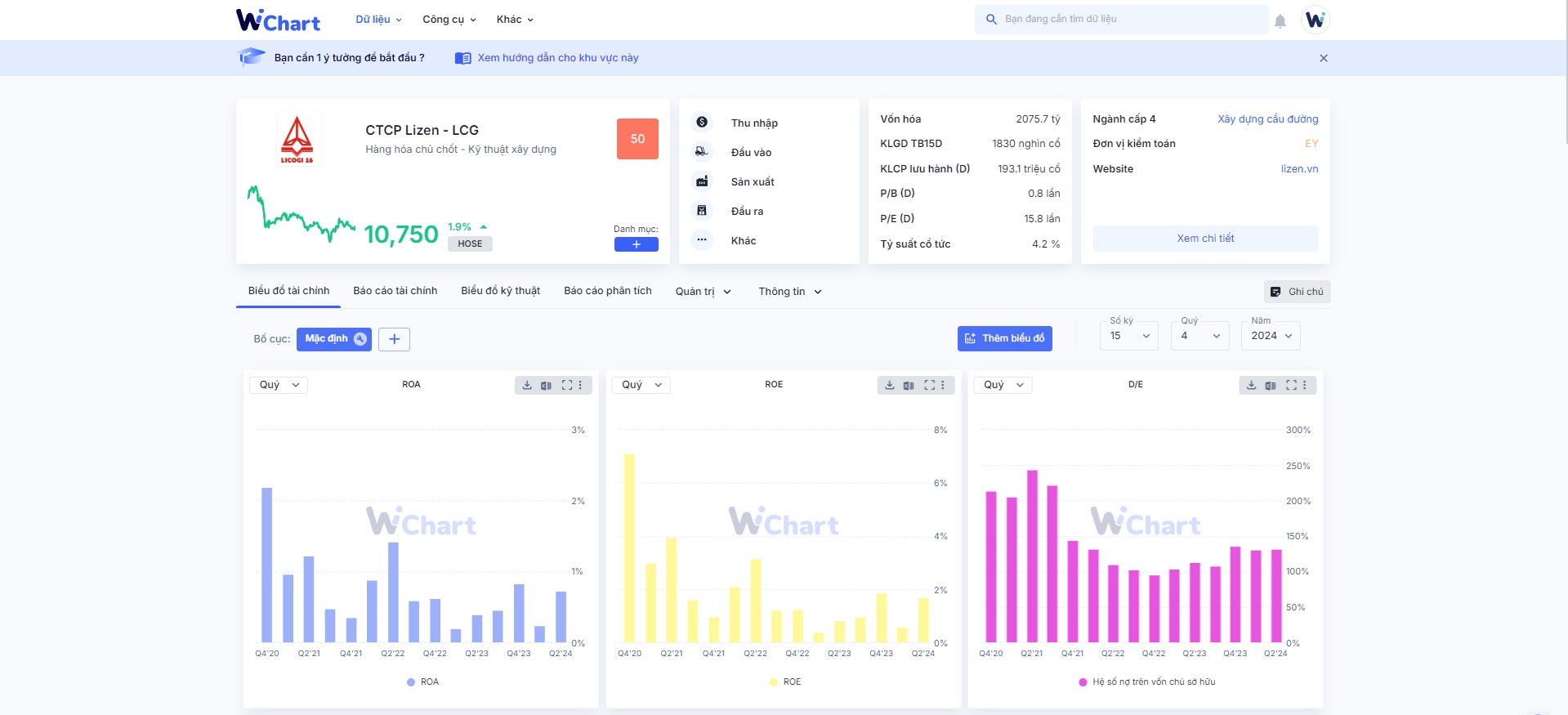Open the D/E chart more-options menu
This screenshot has height=715, width=1568.
1305,385
